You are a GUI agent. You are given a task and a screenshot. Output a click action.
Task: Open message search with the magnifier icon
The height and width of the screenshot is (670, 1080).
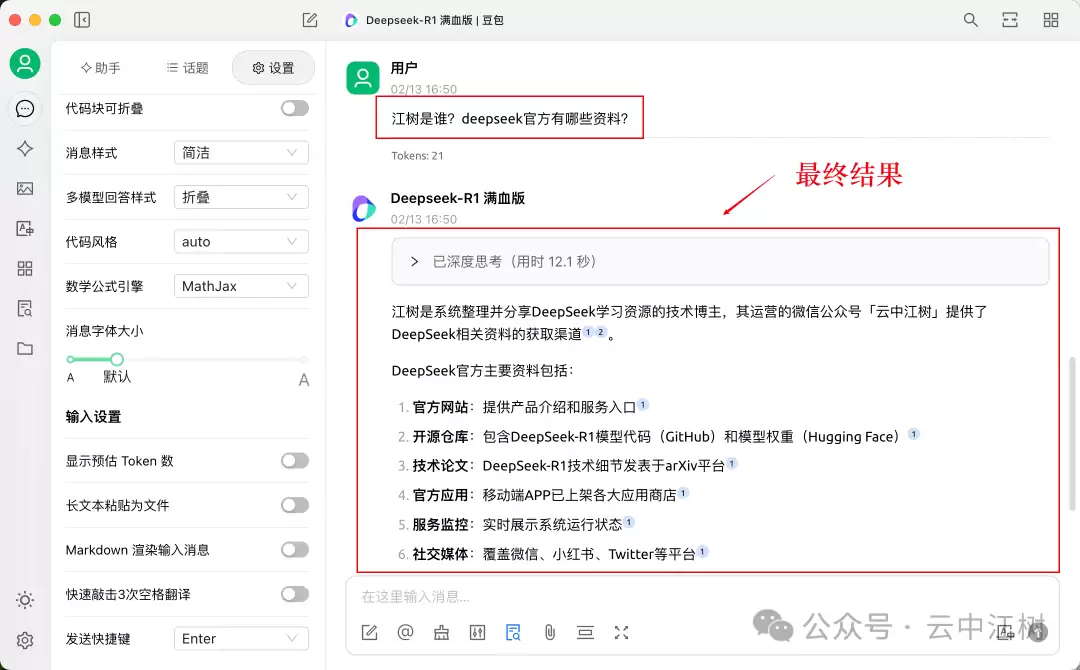click(970, 20)
